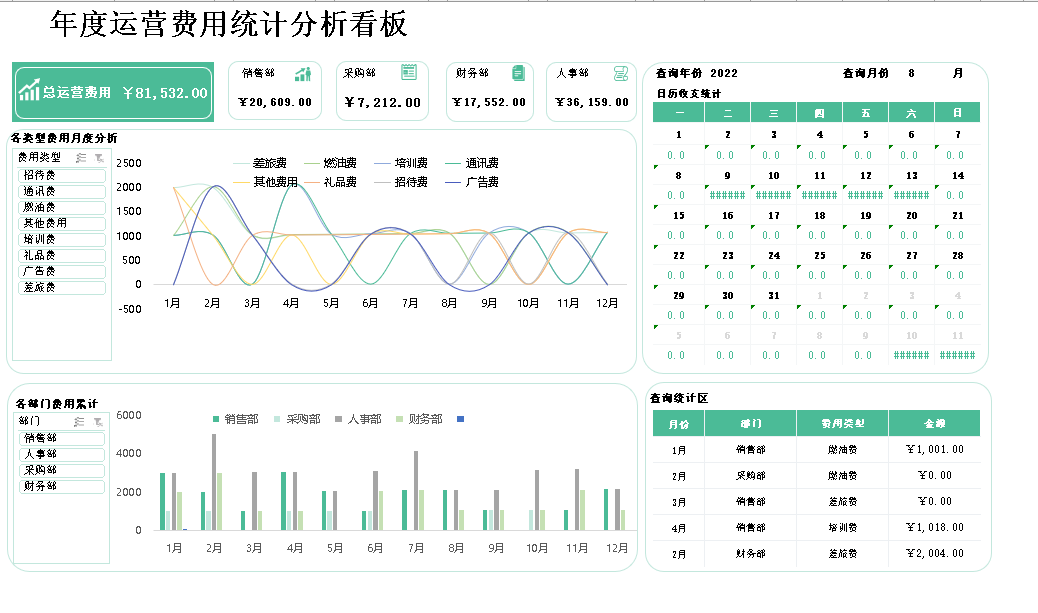Click the total operating cost chart icon
The image size is (1038, 613).
click(x=29, y=90)
